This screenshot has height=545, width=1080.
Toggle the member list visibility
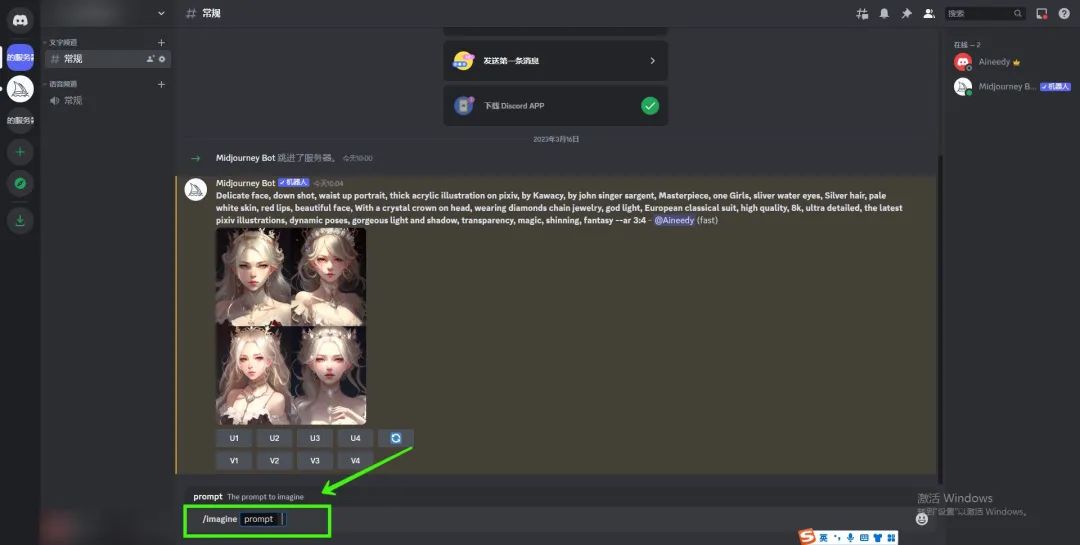pos(929,13)
